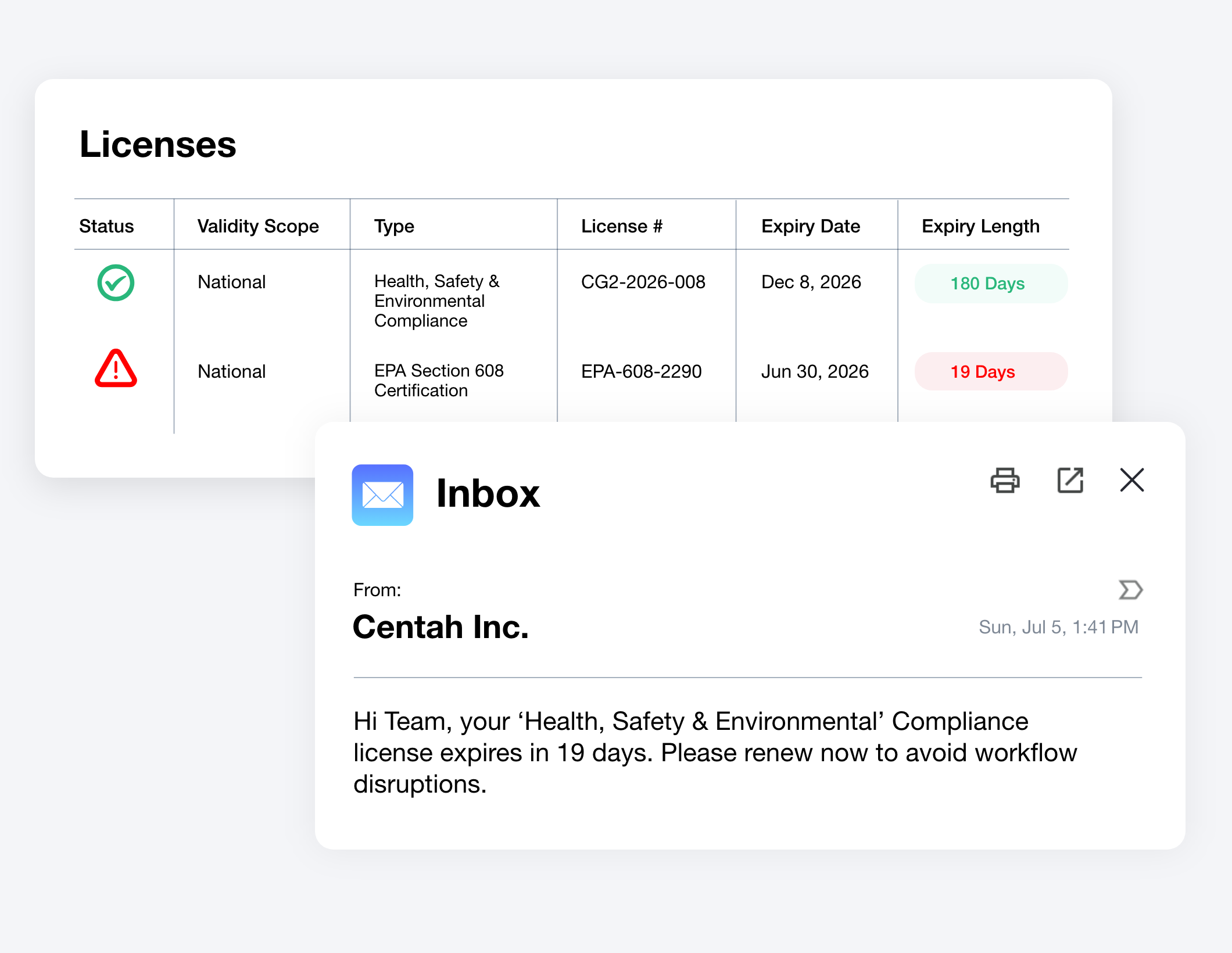Click the Validity Scope column header
The width and height of the screenshot is (1232, 953).
click(258, 226)
